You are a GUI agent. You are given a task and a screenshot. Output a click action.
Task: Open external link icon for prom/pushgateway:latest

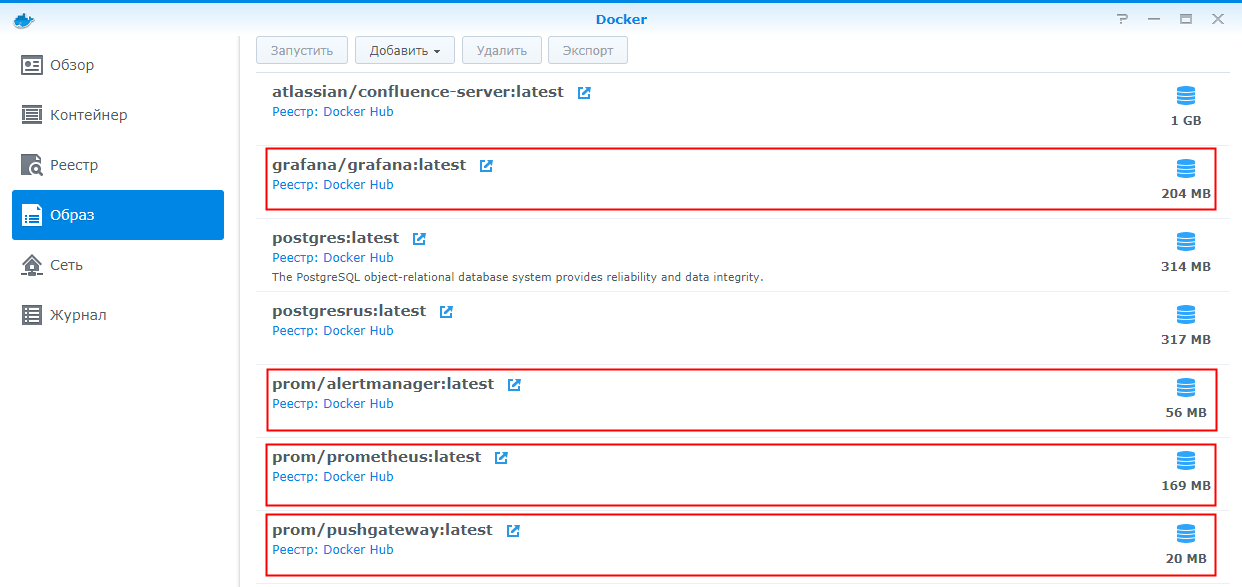click(513, 531)
